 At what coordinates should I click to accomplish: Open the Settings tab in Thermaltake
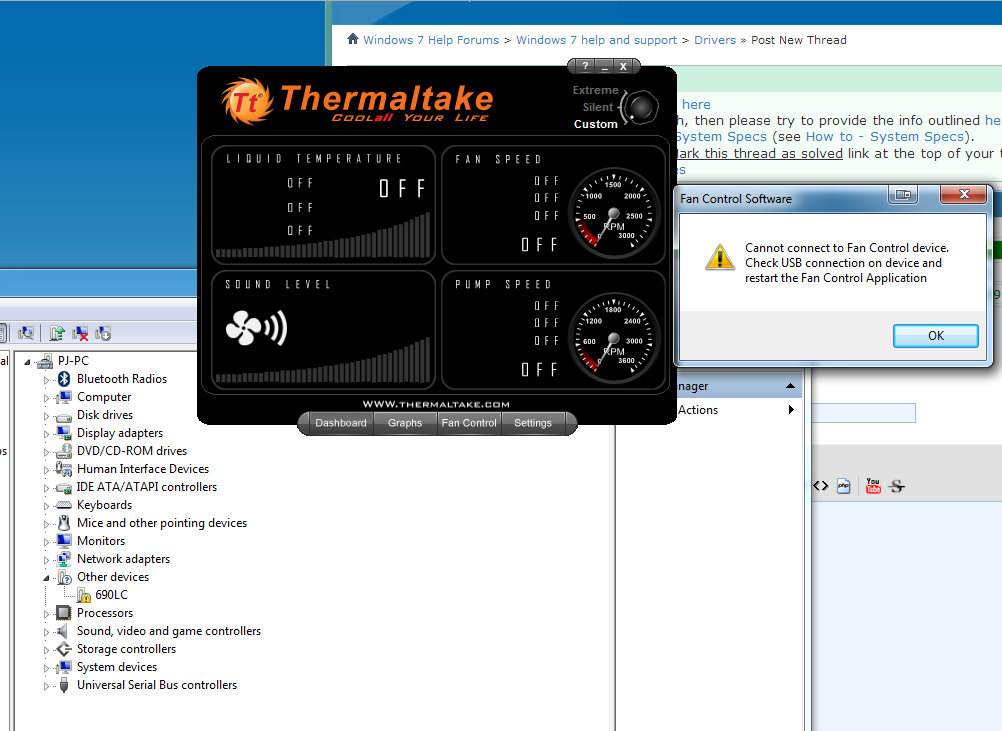pyautogui.click(x=533, y=423)
